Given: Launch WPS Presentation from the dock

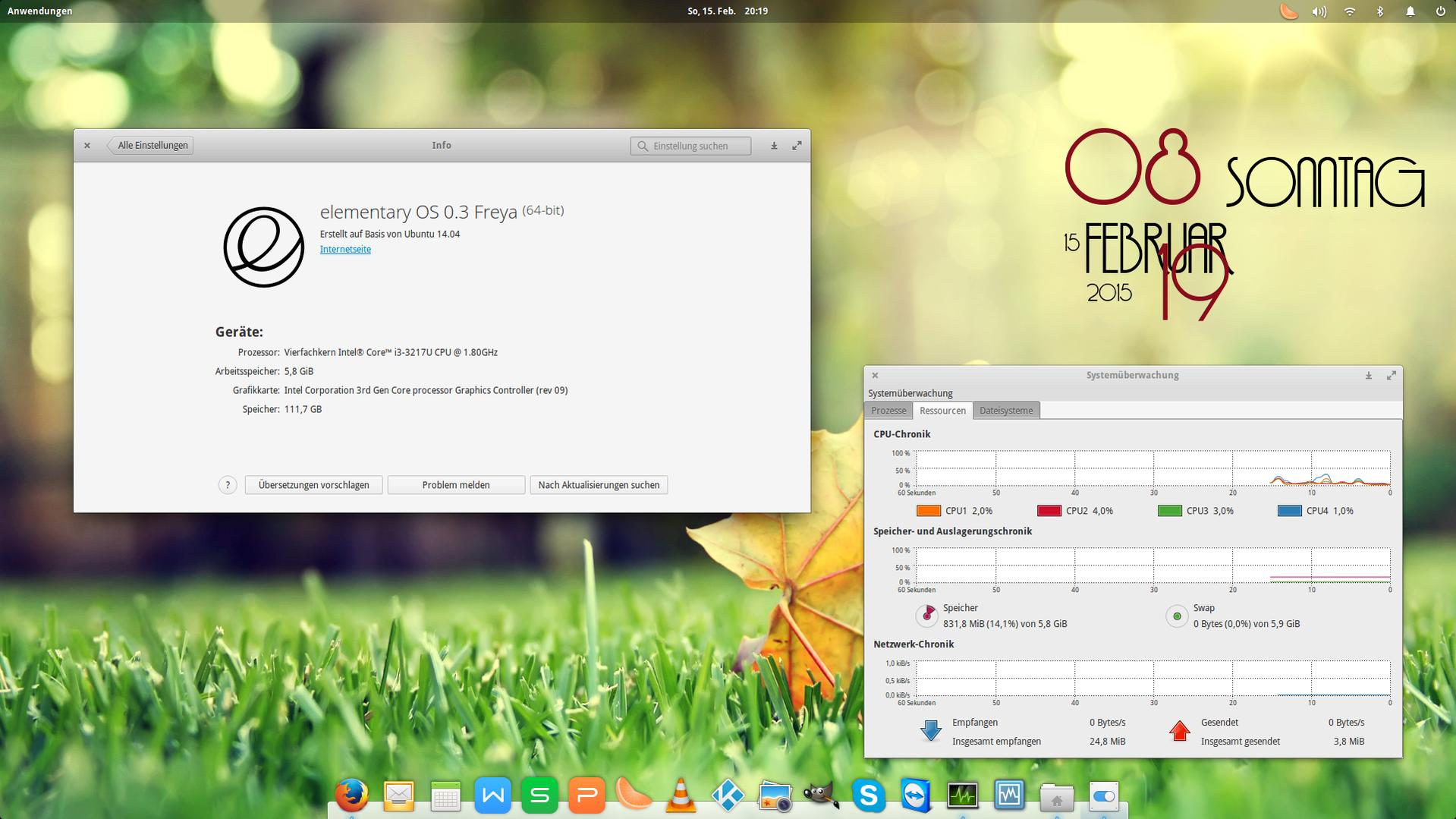Looking at the screenshot, I should coord(586,795).
